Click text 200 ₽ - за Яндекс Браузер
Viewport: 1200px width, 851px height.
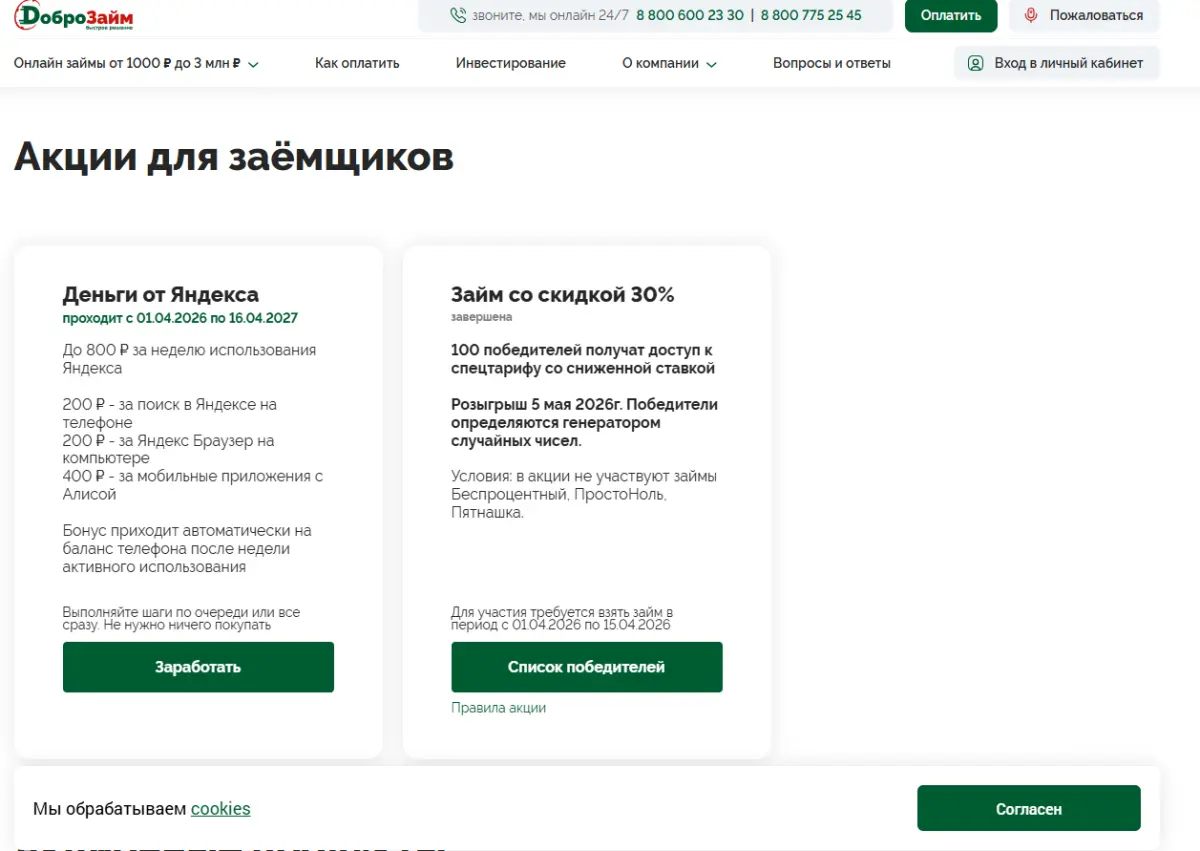coord(168,449)
